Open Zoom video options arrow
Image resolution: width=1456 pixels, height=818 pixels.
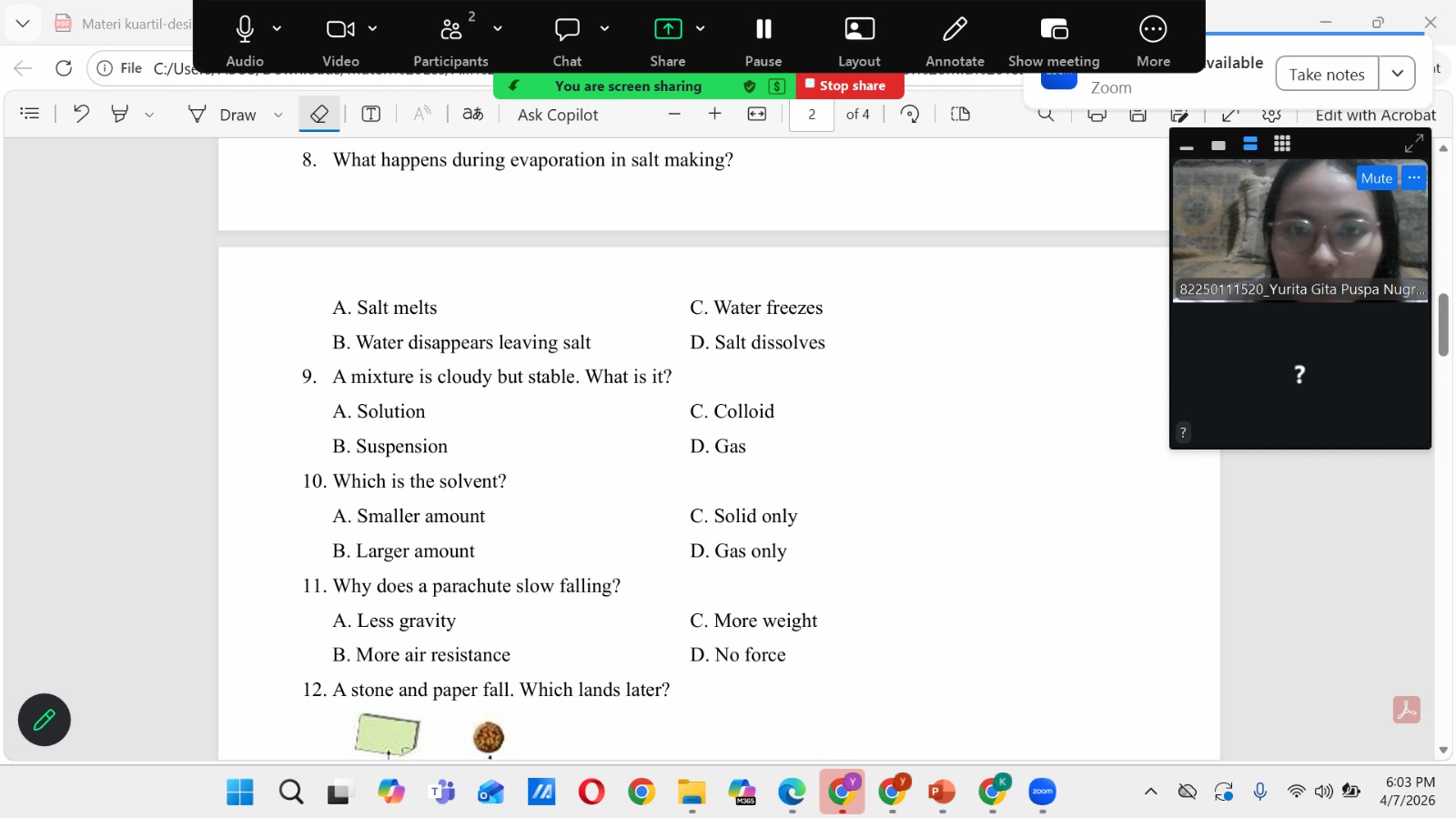[x=372, y=29]
